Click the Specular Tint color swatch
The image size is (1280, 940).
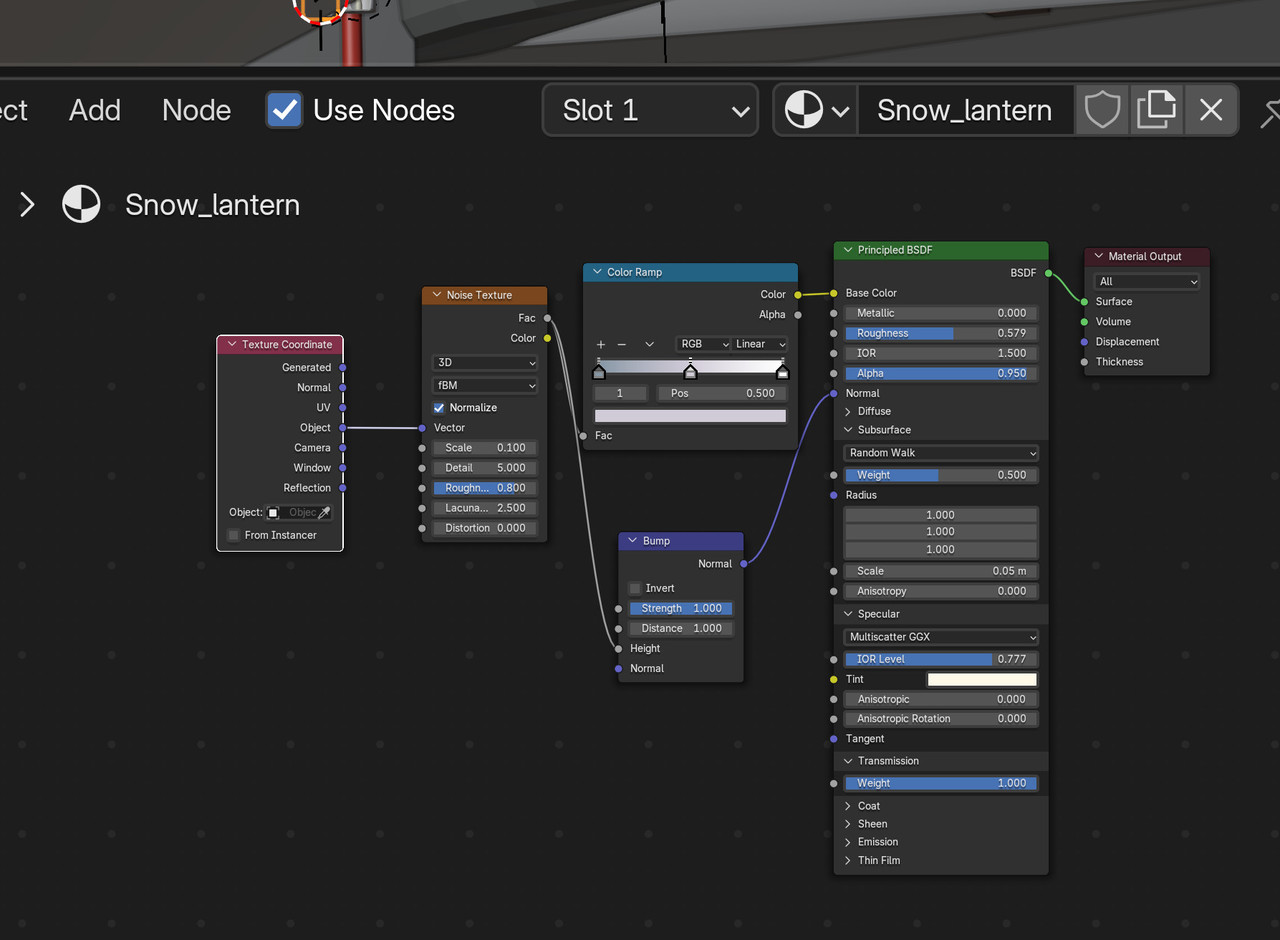point(982,679)
